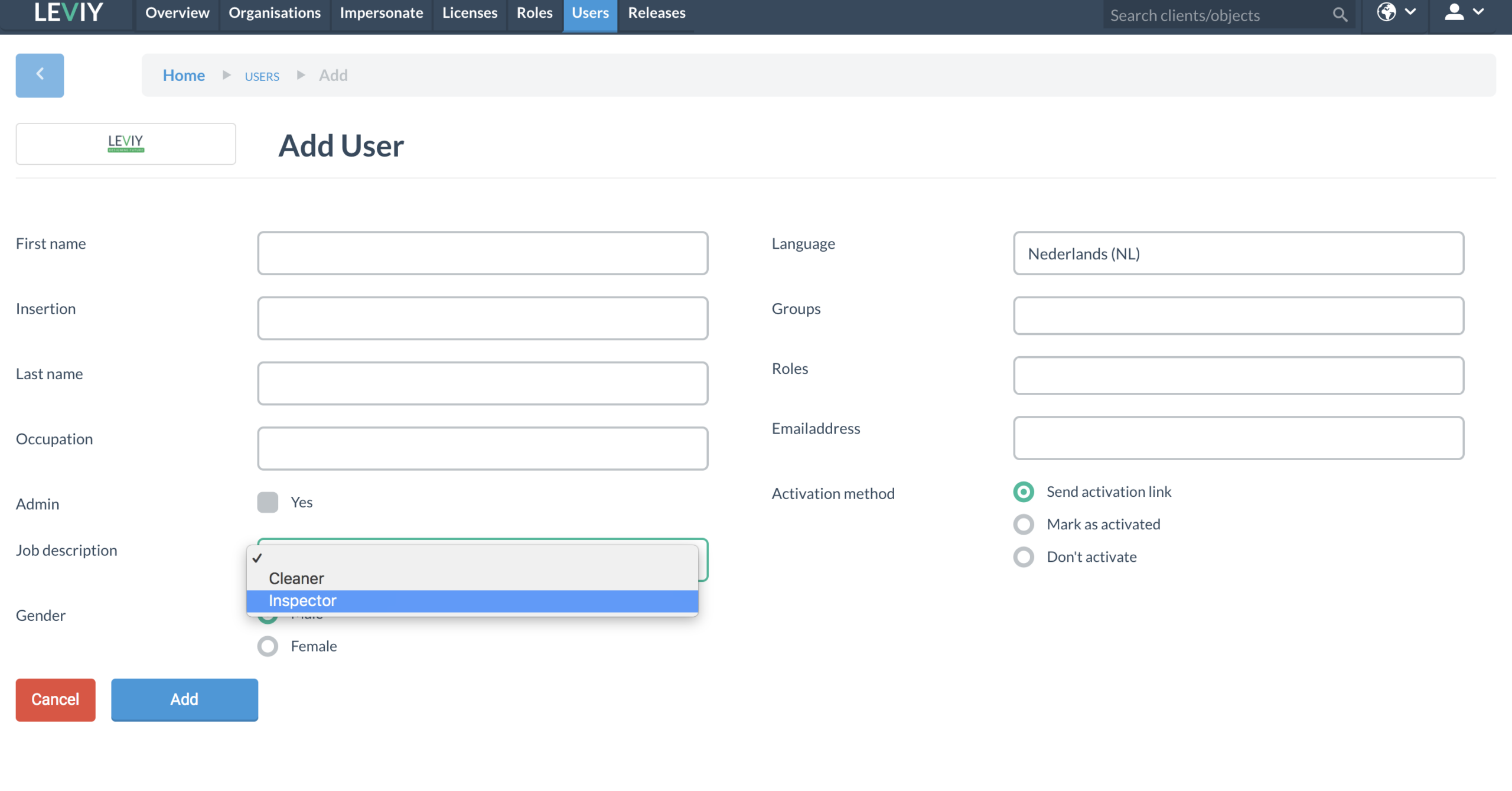Tick the Admin Yes checkbox
The width and height of the screenshot is (1512, 791).
tap(268, 502)
